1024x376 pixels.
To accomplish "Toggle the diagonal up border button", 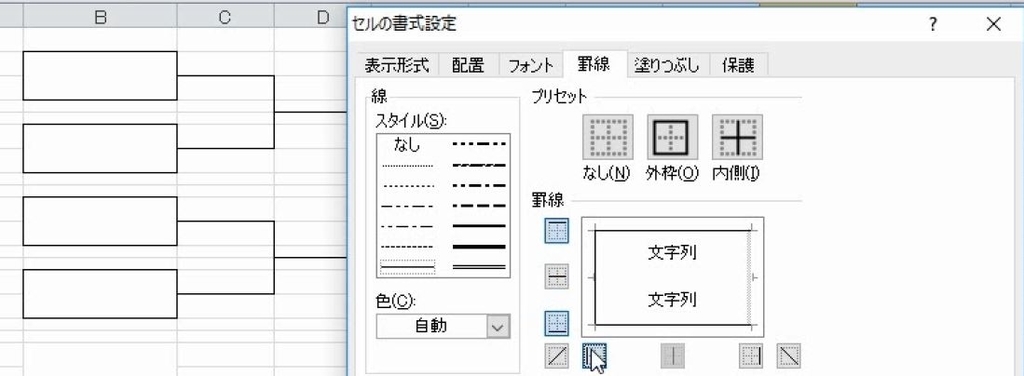I will tap(557, 356).
